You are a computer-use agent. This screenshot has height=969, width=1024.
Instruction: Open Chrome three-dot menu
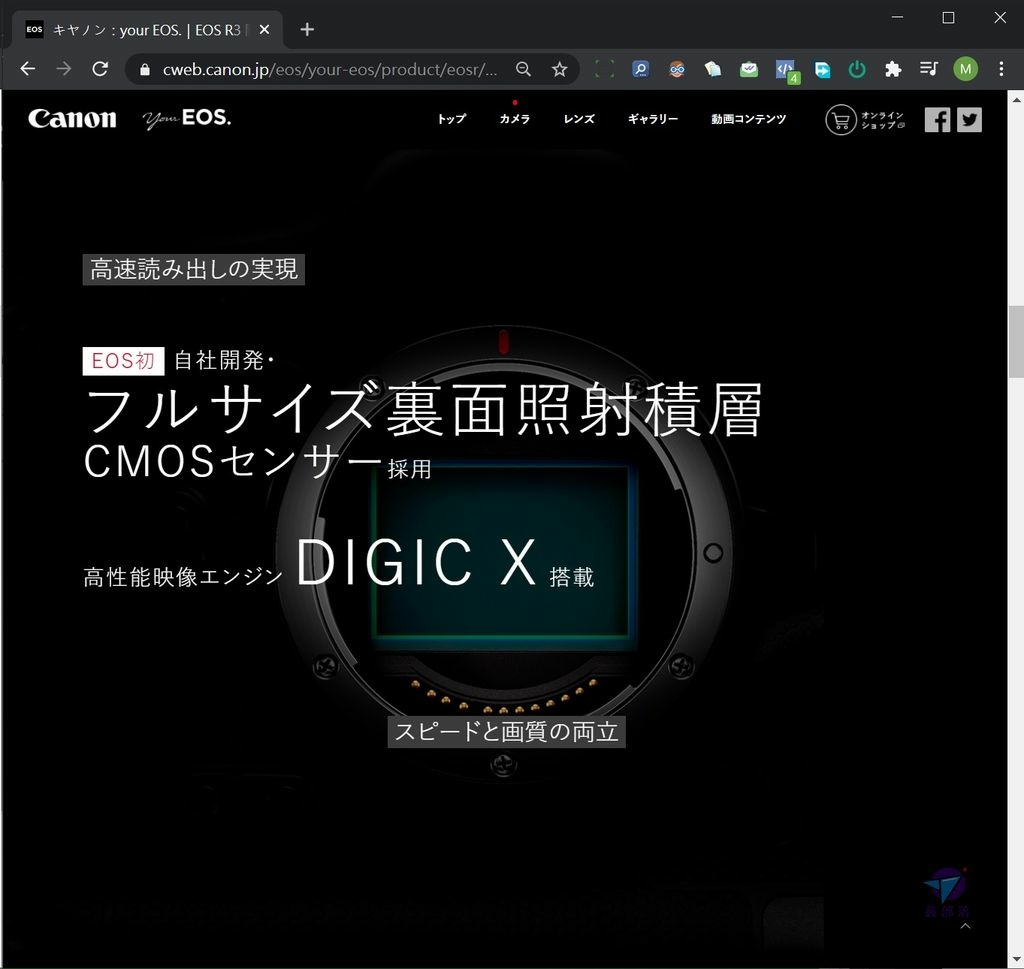(x=1001, y=69)
